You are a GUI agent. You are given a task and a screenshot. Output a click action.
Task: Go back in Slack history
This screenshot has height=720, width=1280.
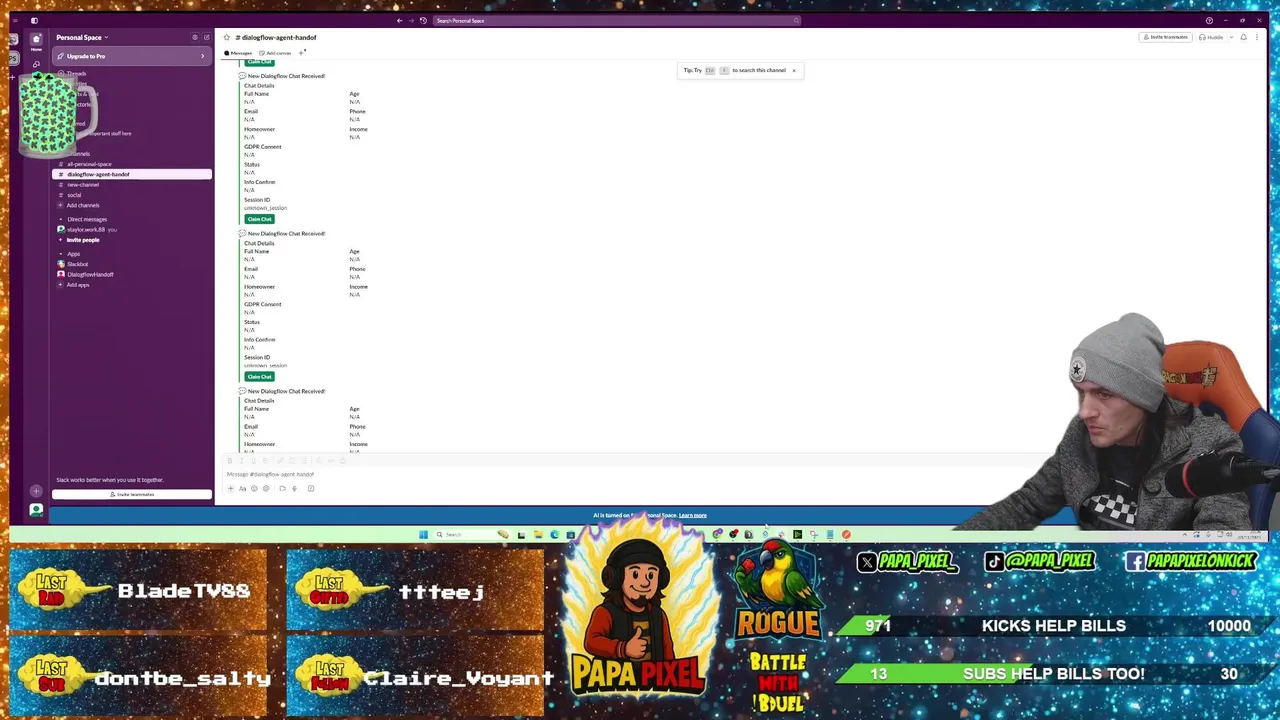[399, 21]
